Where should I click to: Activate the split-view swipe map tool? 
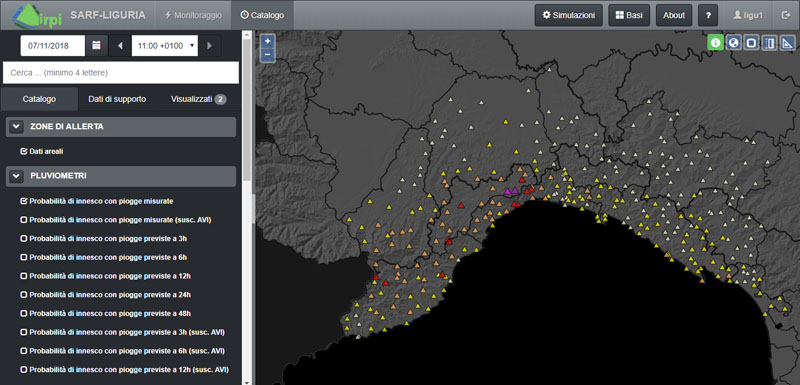pyautogui.click(x=769, y=43)
